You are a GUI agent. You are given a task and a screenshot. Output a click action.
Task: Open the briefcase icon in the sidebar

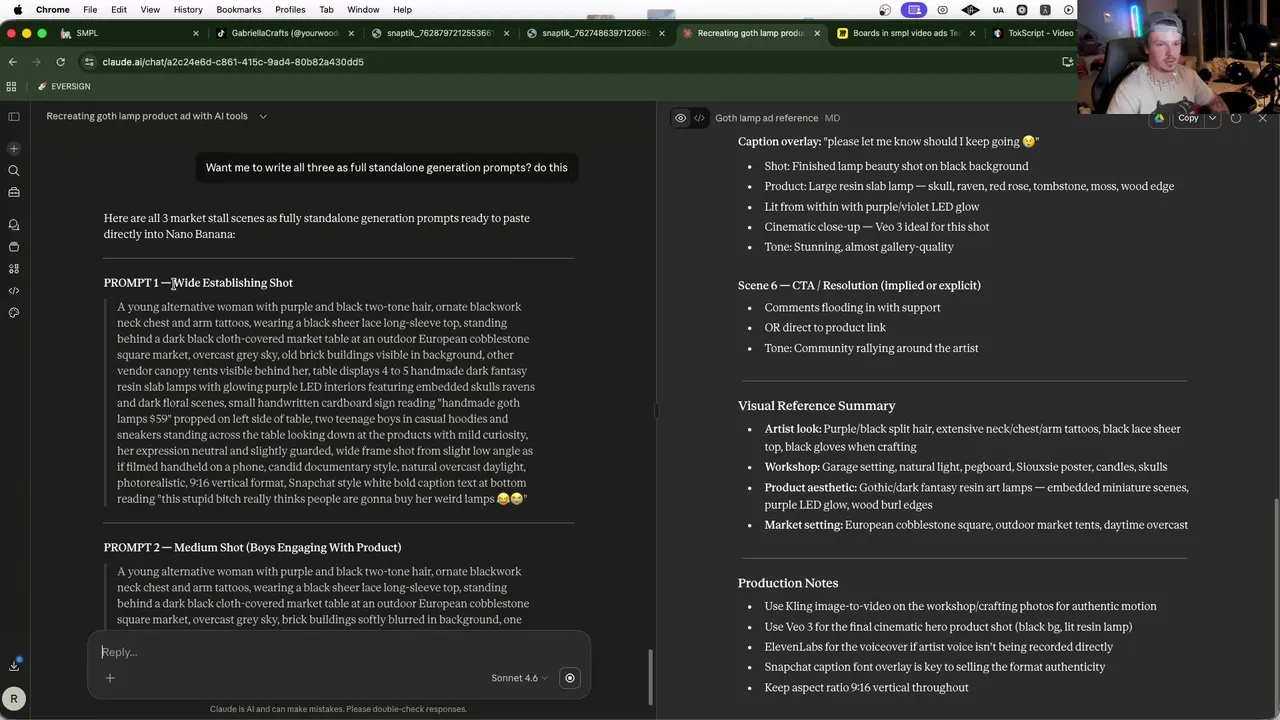(14, 192)
